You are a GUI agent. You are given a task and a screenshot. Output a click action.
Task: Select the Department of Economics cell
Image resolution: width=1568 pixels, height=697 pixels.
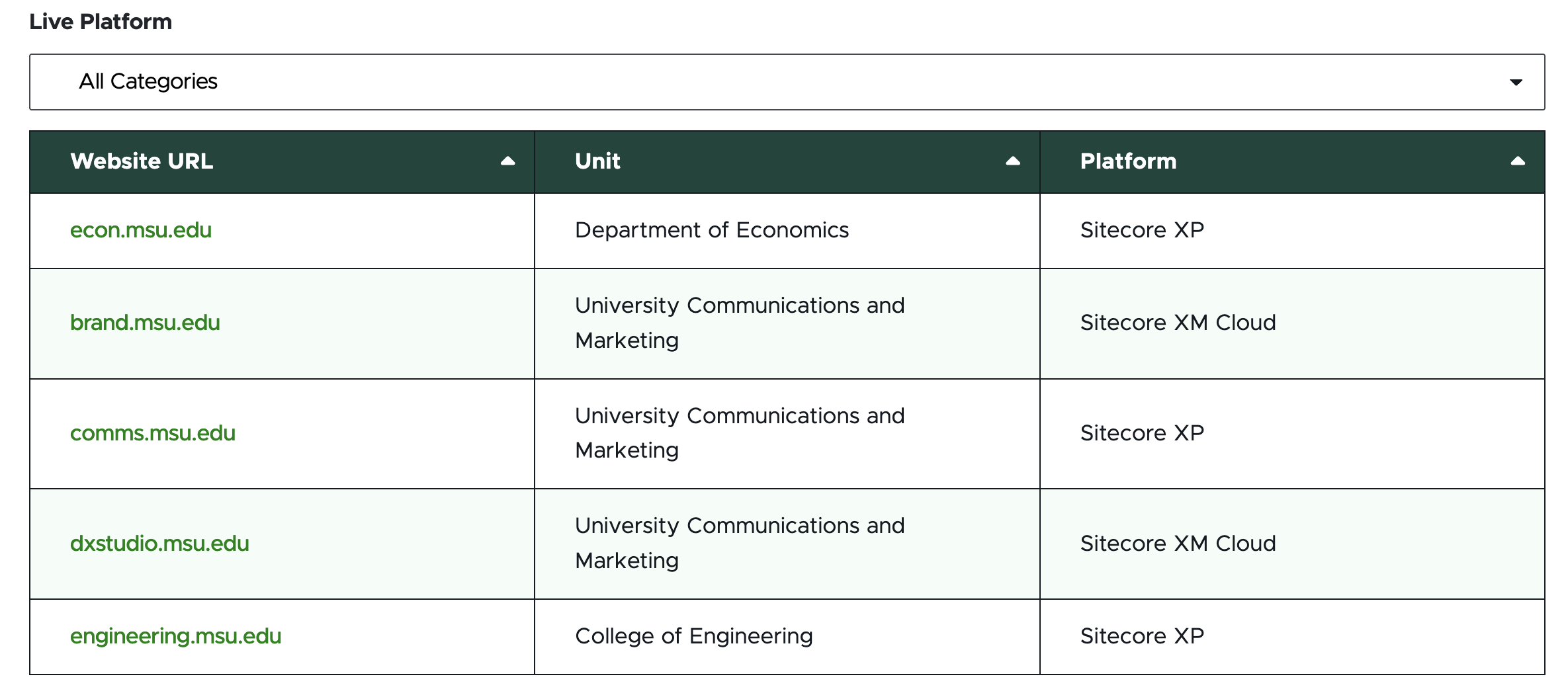(x=787, y=231)
